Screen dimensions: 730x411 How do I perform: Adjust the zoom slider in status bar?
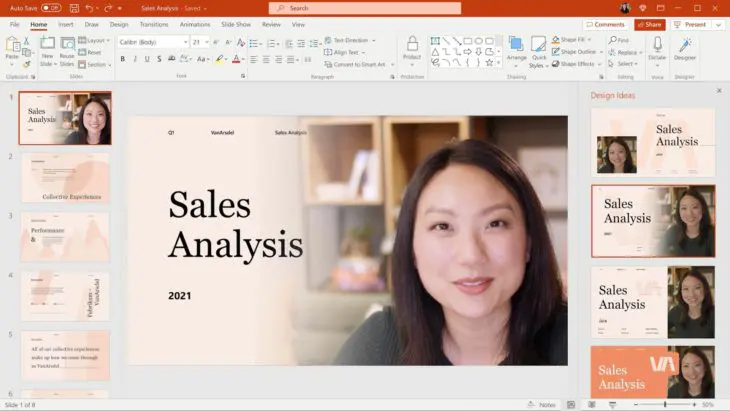(665, 404)
